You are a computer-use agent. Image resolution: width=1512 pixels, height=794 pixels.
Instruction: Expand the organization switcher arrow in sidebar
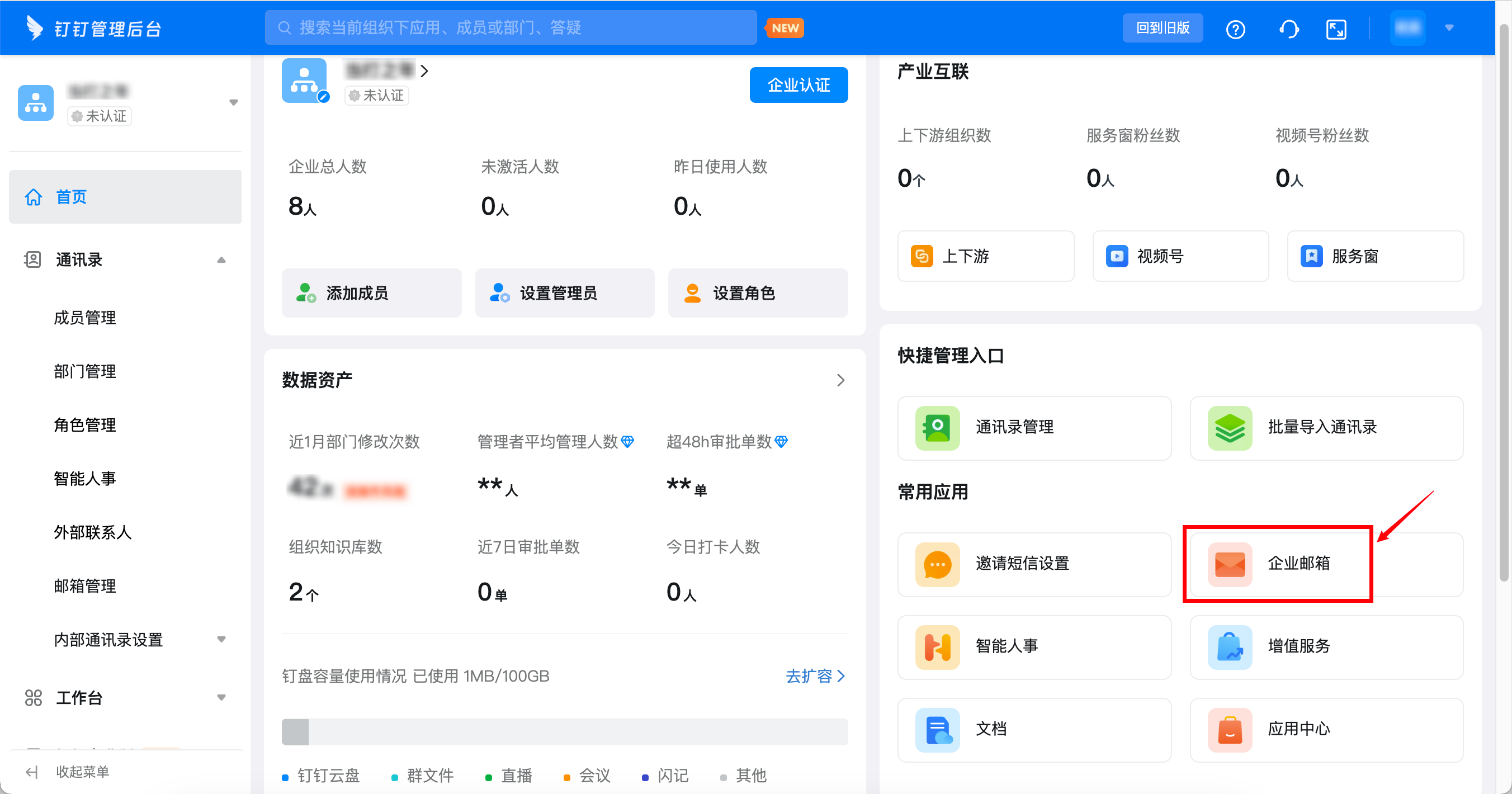234,102
